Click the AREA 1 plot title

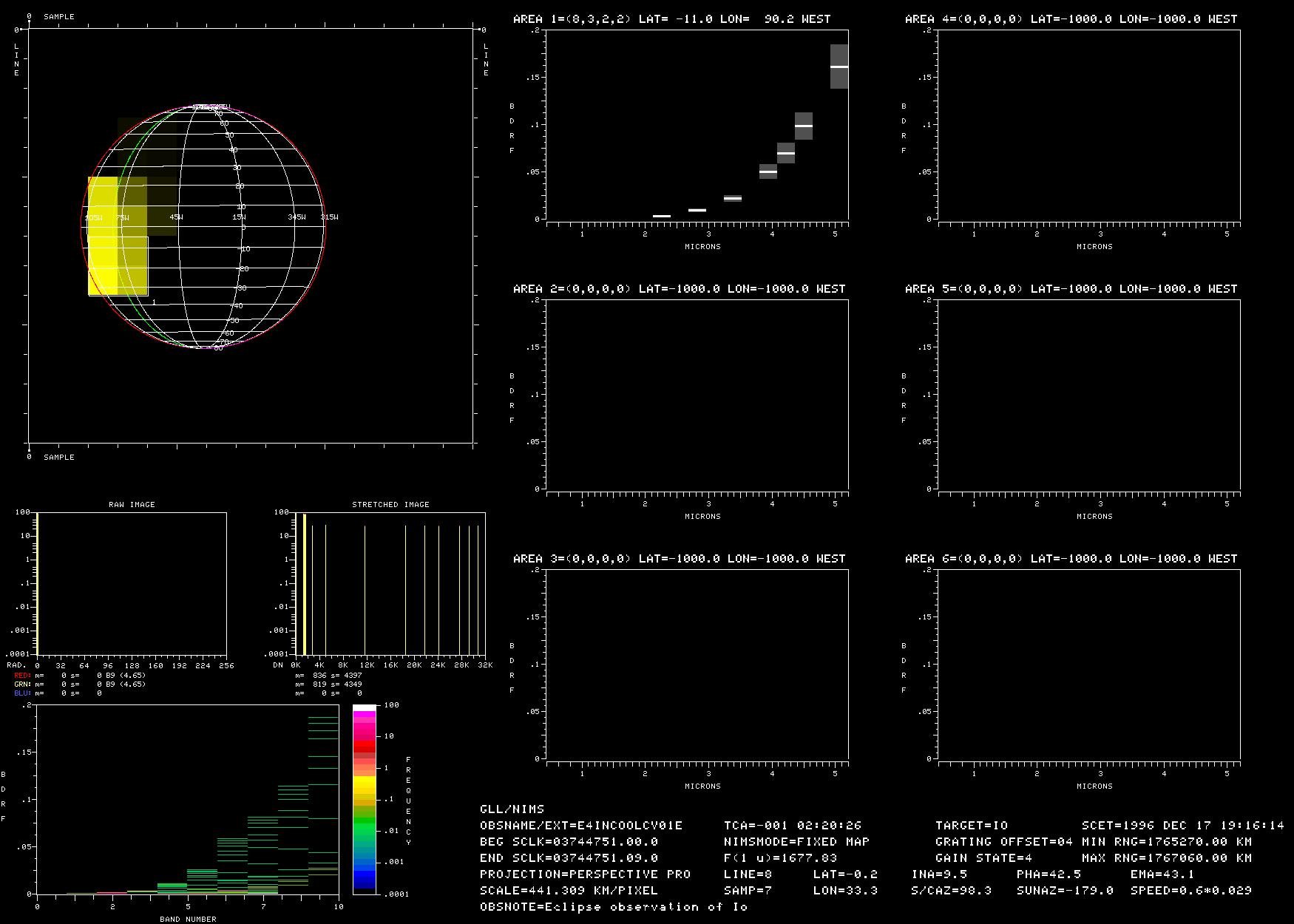tap(671, 19)
